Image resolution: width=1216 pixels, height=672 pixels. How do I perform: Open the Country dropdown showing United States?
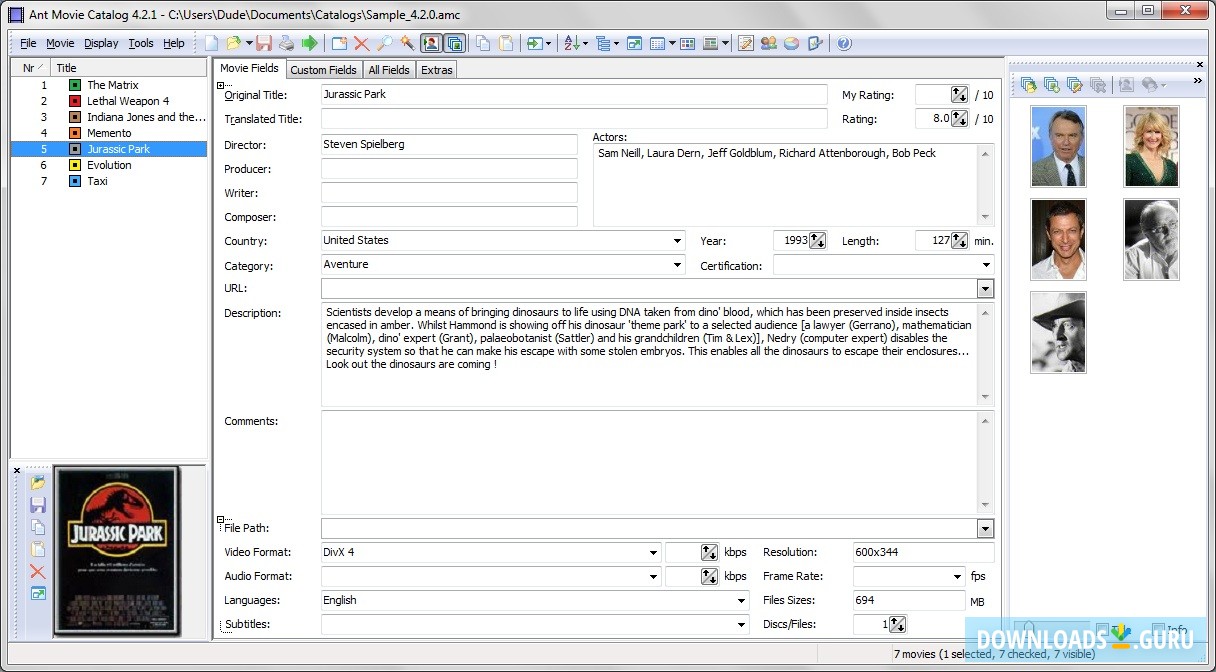point(677,241)
